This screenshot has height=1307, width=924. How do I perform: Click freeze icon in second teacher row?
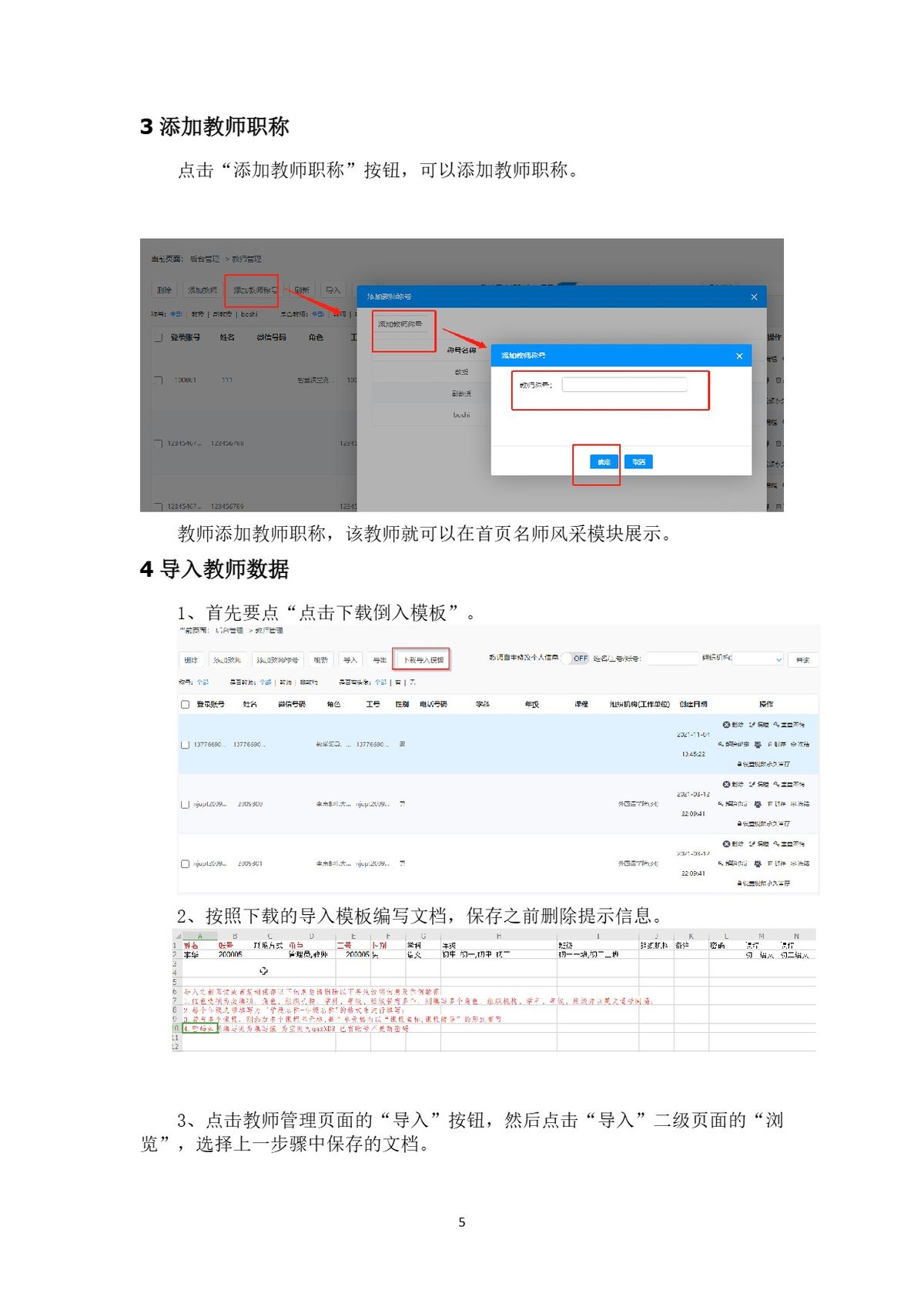click(x=794, y=804)
